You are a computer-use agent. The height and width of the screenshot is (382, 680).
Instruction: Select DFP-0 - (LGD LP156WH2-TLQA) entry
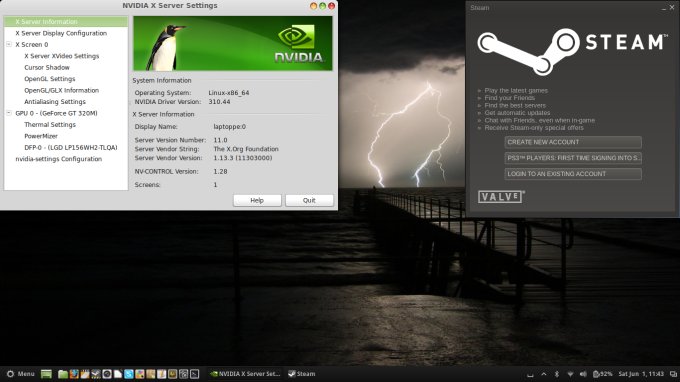tap(71, 147)
